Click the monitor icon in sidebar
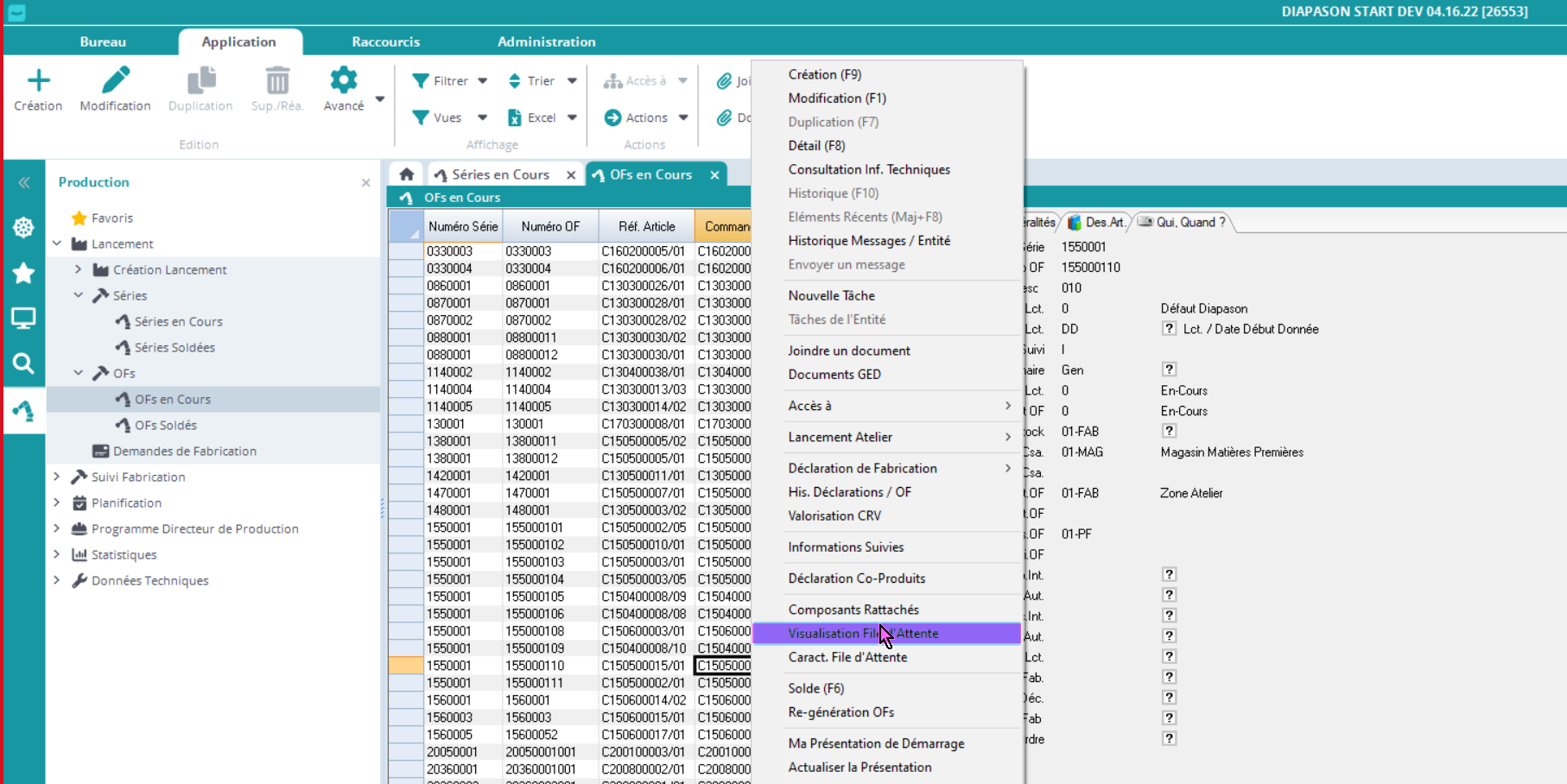This screenshot has width=1567, height=784. coord(23,319)
